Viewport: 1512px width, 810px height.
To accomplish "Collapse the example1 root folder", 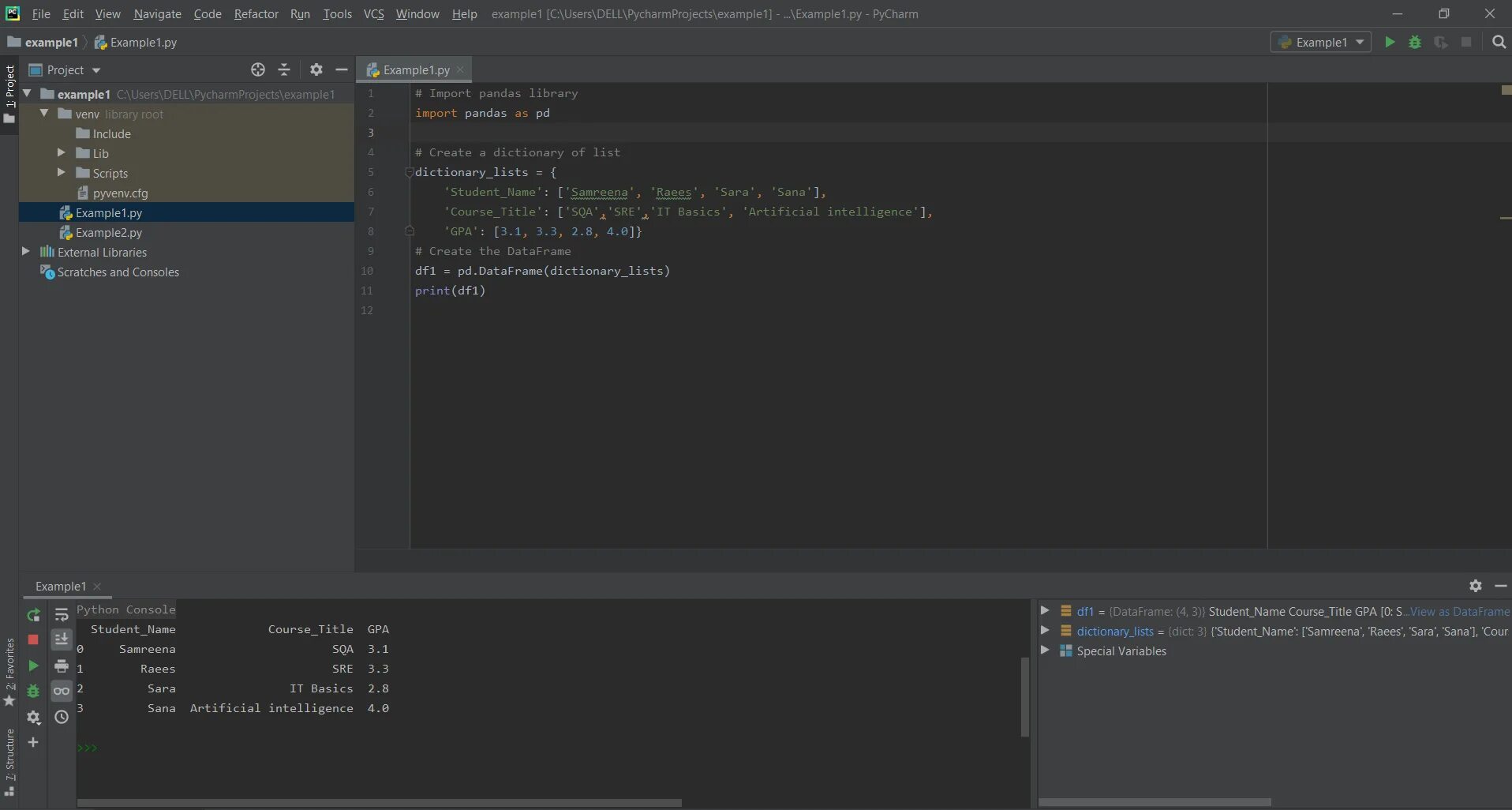I will 27,93.
